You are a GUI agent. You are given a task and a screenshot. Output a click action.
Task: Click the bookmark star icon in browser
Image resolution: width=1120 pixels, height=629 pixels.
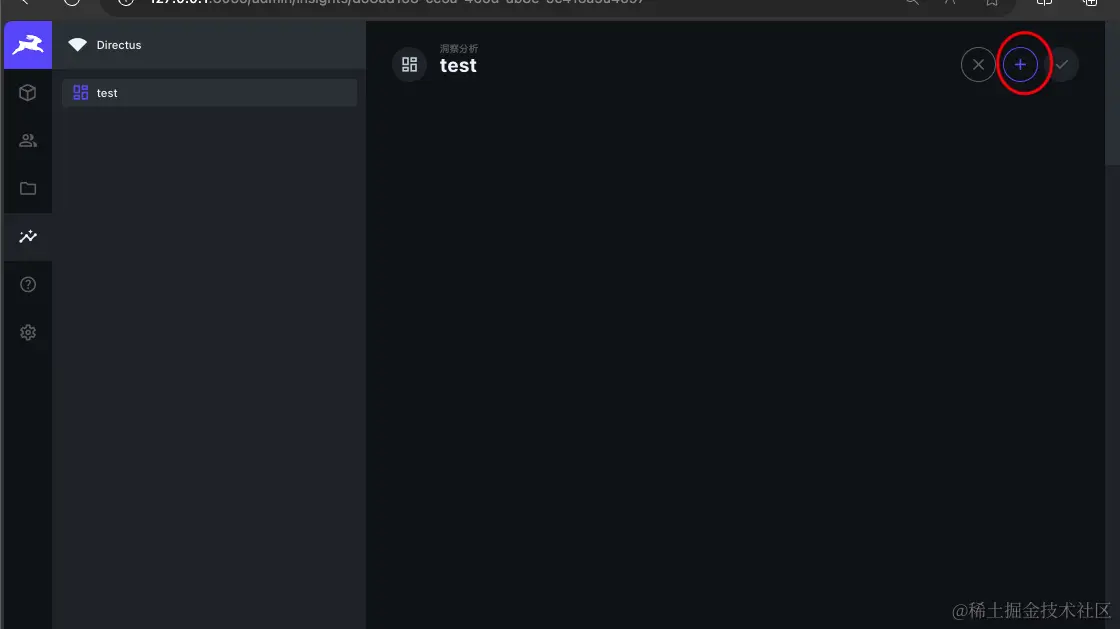pos(991,2)
